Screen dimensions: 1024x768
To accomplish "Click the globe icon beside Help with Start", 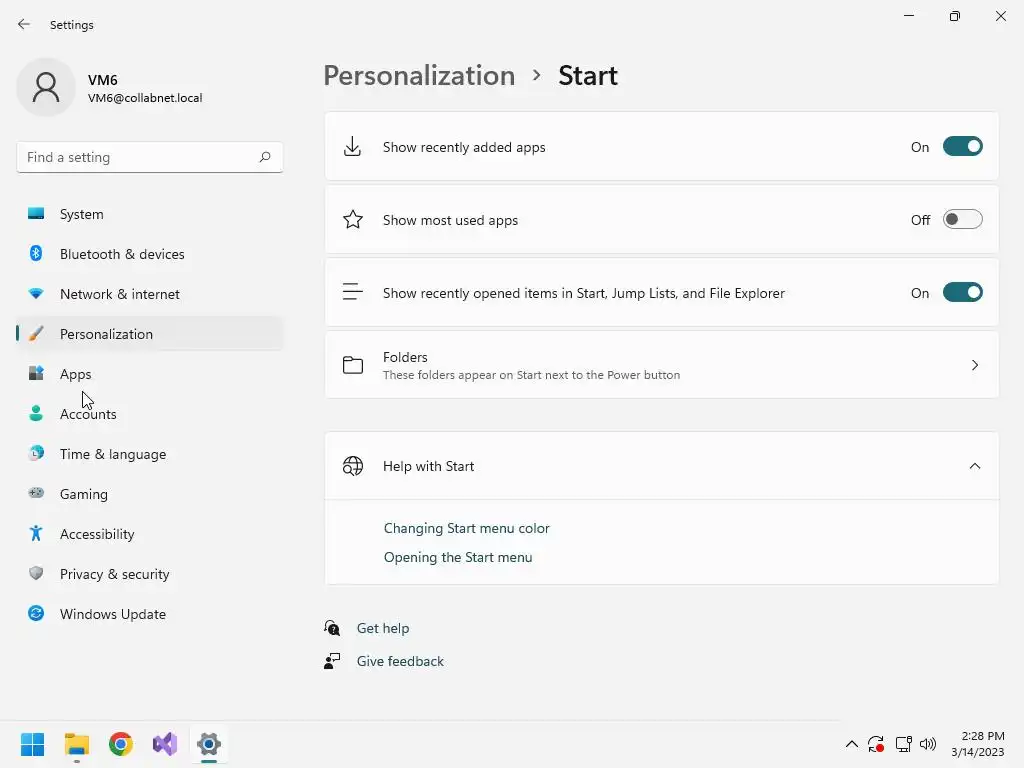I will [353, 466].
